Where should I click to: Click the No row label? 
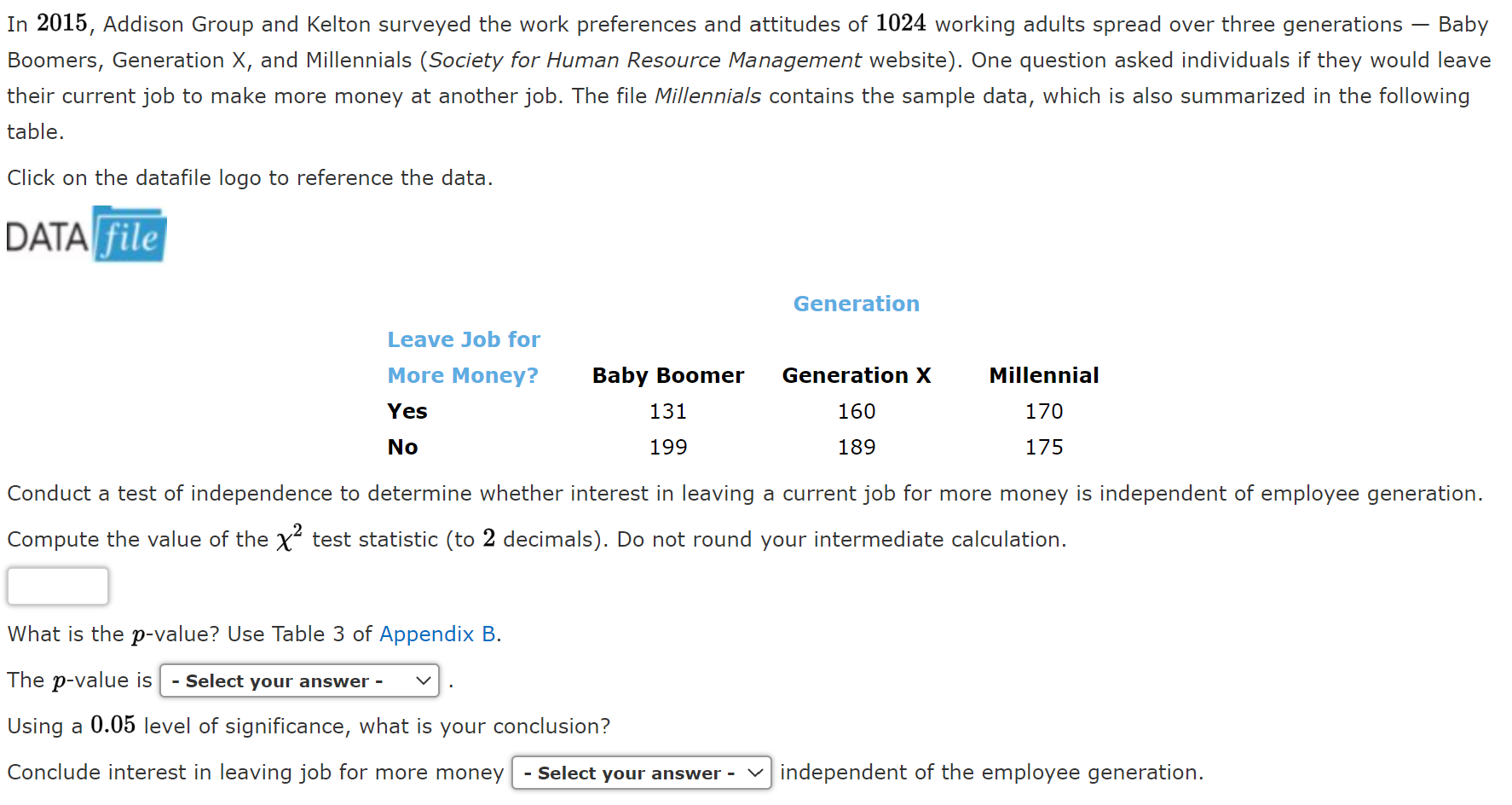coord(403,447)
